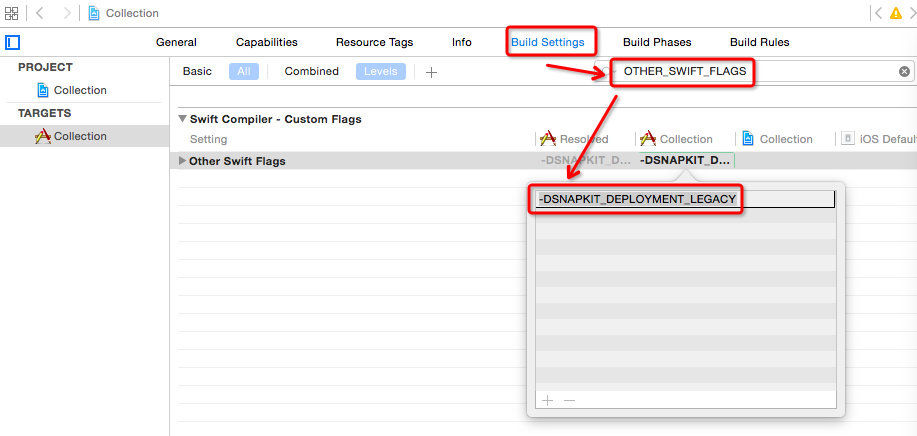Switch to Resource Tags tab
This screenshot has height=436, width=917.
(374, 42)
